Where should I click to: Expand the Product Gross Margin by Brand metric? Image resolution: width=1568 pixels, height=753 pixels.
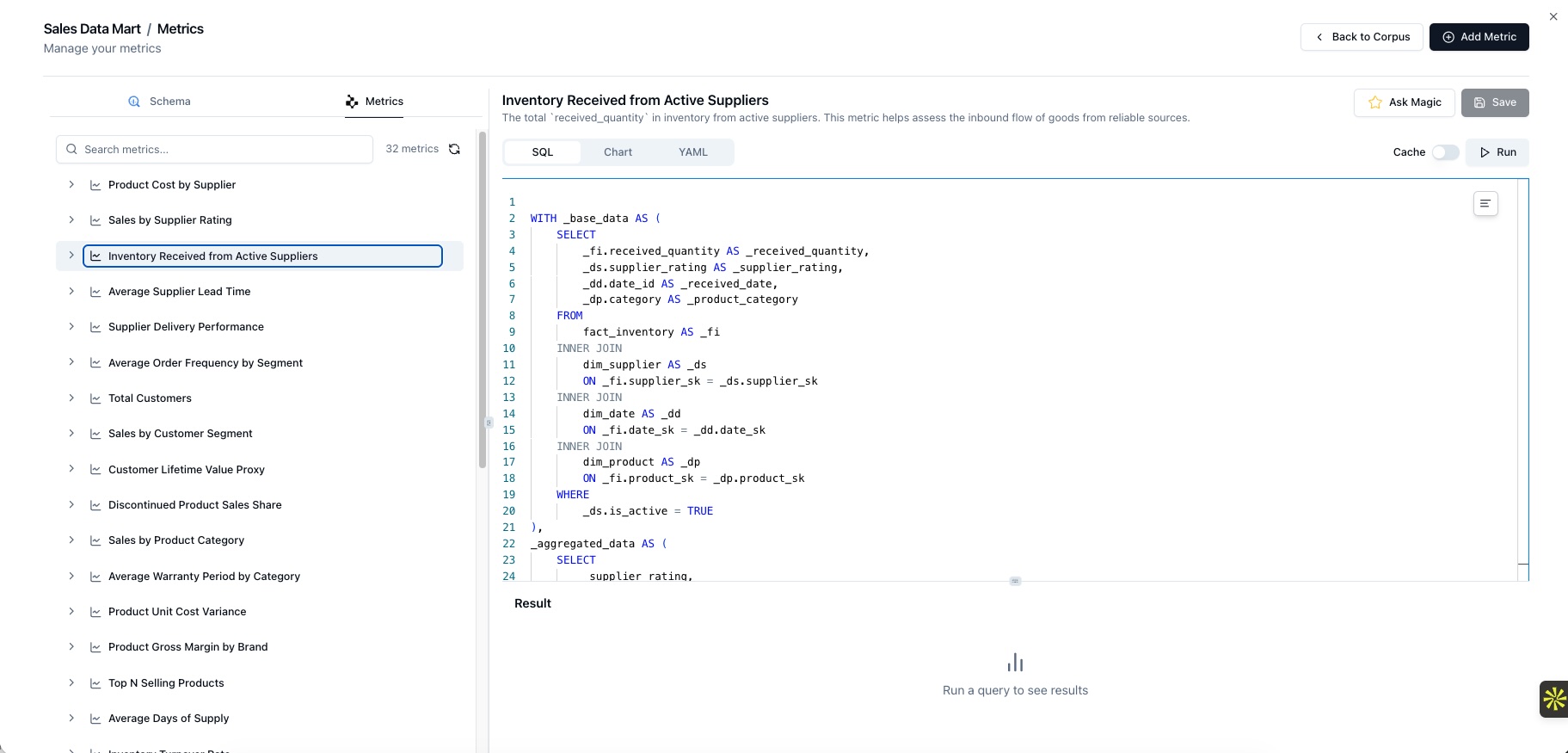pyautogui.click(x=71, y=646)
